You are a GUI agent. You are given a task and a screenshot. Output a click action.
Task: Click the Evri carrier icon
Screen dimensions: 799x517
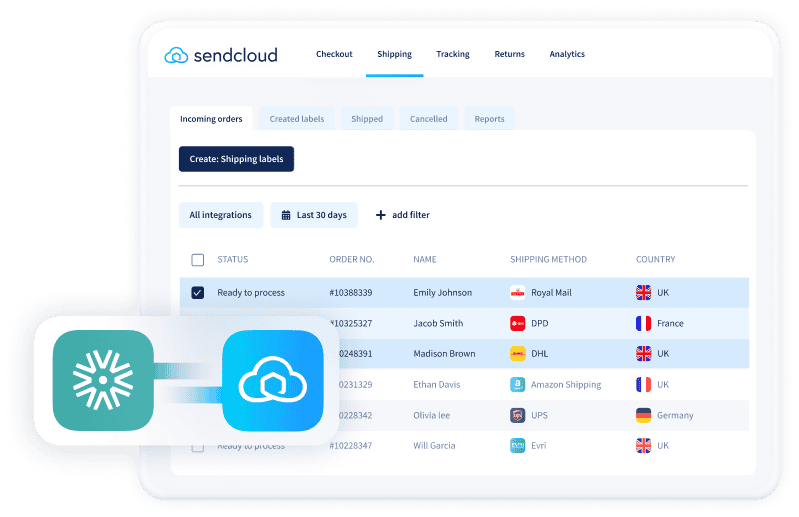point(518,446)
